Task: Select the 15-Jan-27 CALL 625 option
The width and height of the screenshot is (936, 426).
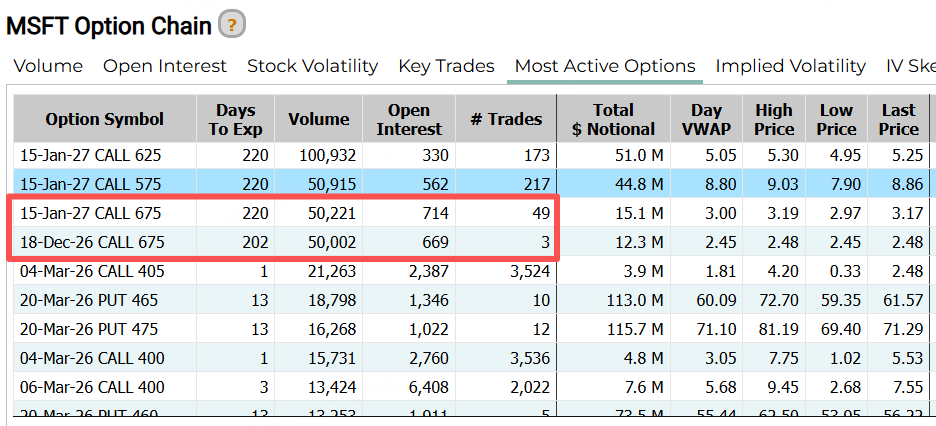Action: coord(90,155)
